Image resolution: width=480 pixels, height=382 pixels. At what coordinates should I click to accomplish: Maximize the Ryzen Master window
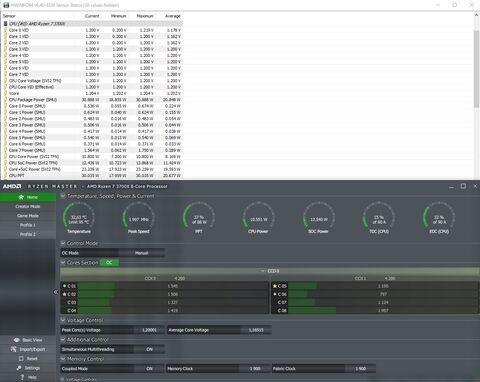pyautogui.click(x=463, y=186)
